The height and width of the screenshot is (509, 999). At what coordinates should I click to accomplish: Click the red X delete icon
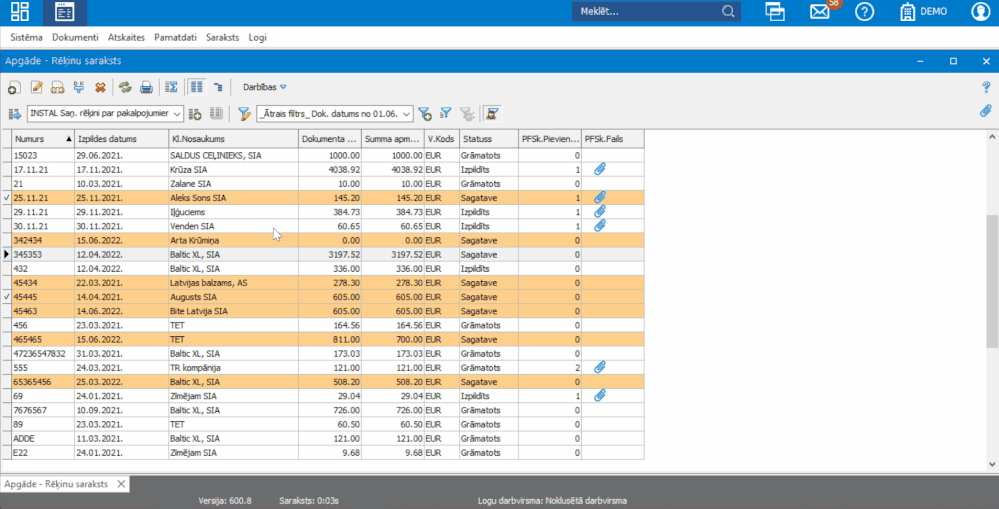pyautogui.click(x=100, y=87)
